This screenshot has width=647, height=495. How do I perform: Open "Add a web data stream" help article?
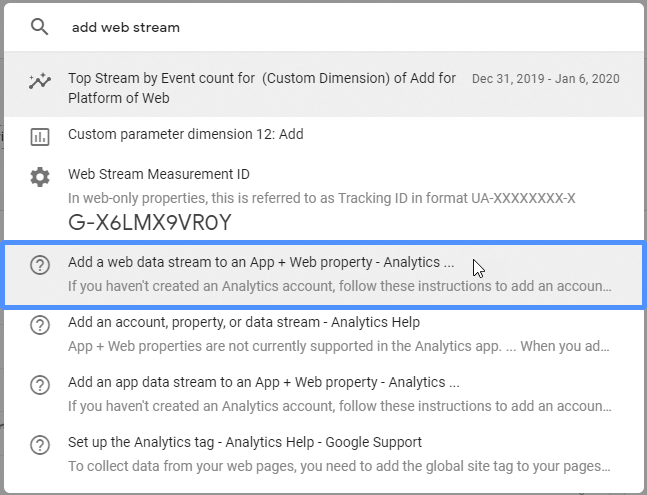324,275
